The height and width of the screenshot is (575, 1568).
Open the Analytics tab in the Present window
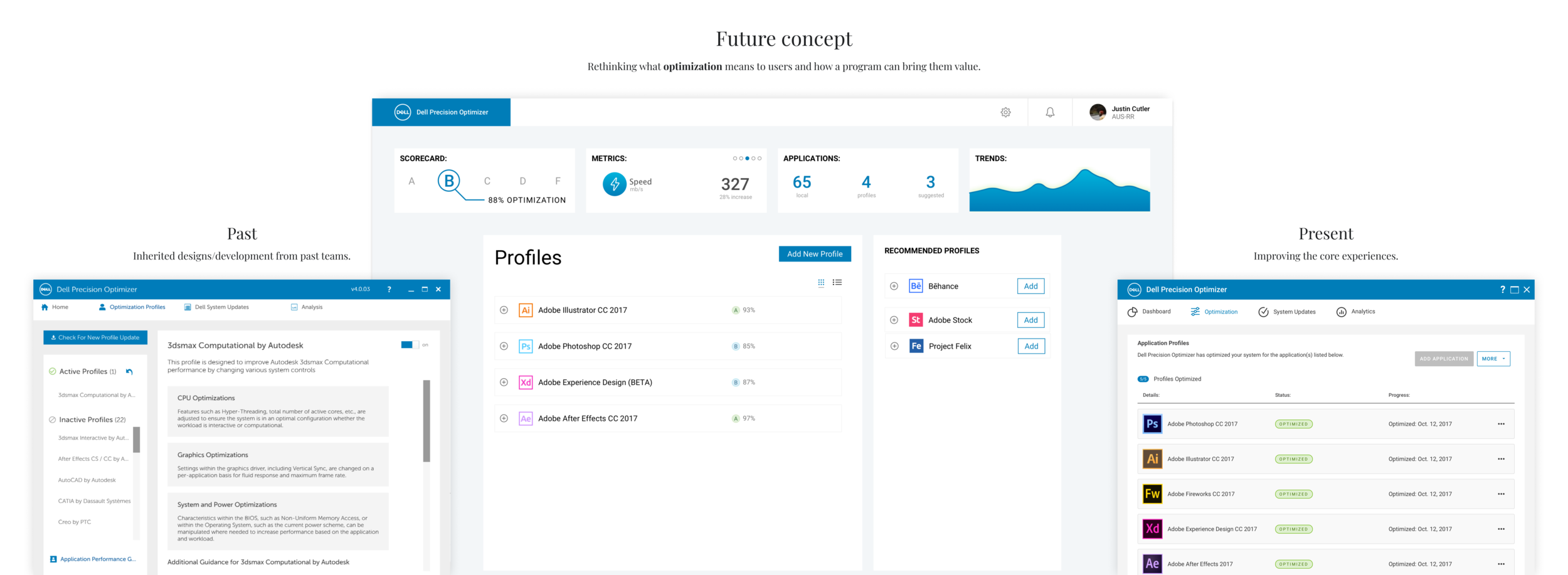coord(1355,312)
